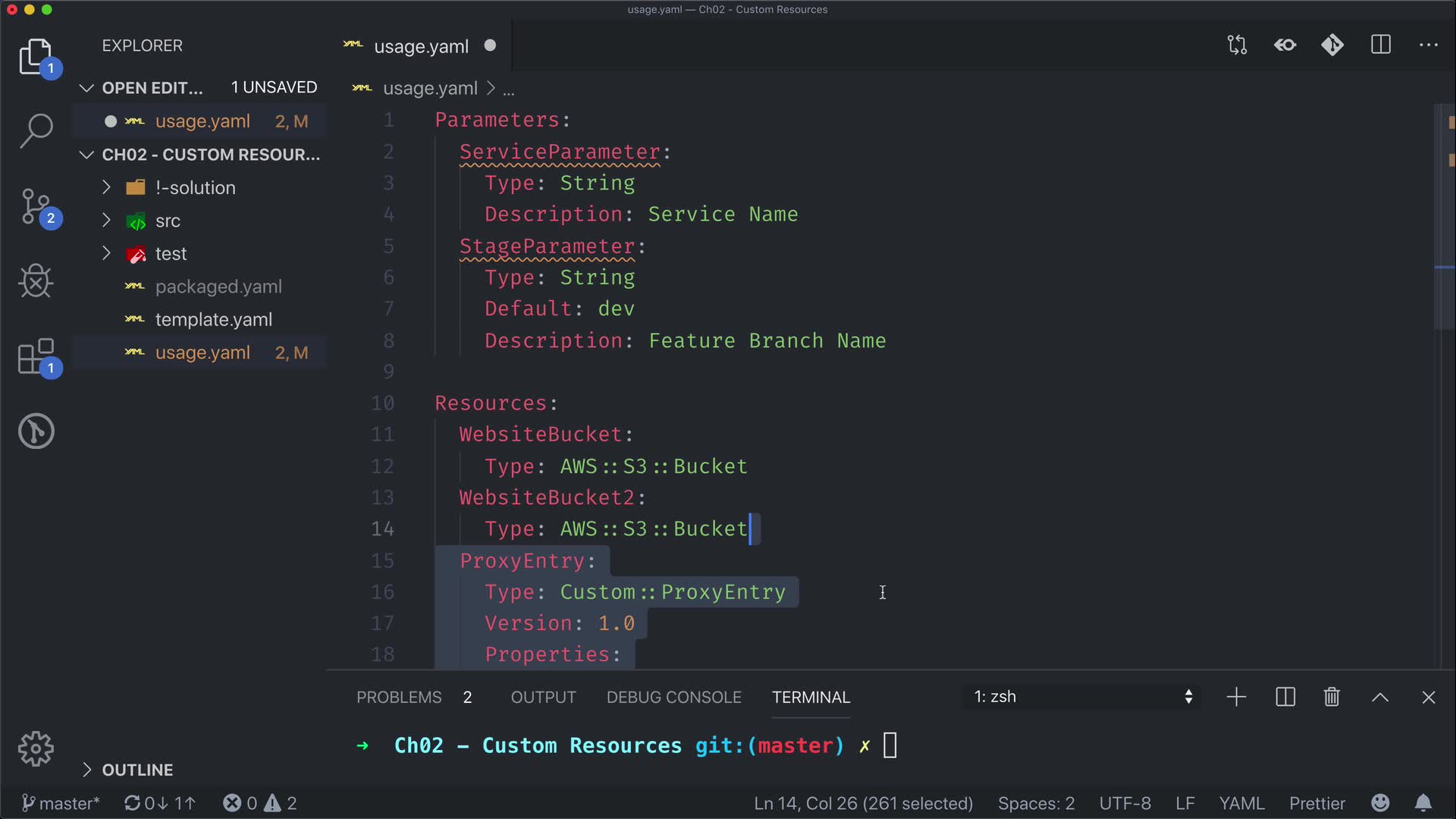The image size is (1456, 819).
Task: Close unsaved usage.yaml tab via dot
Action: (490, 45)
